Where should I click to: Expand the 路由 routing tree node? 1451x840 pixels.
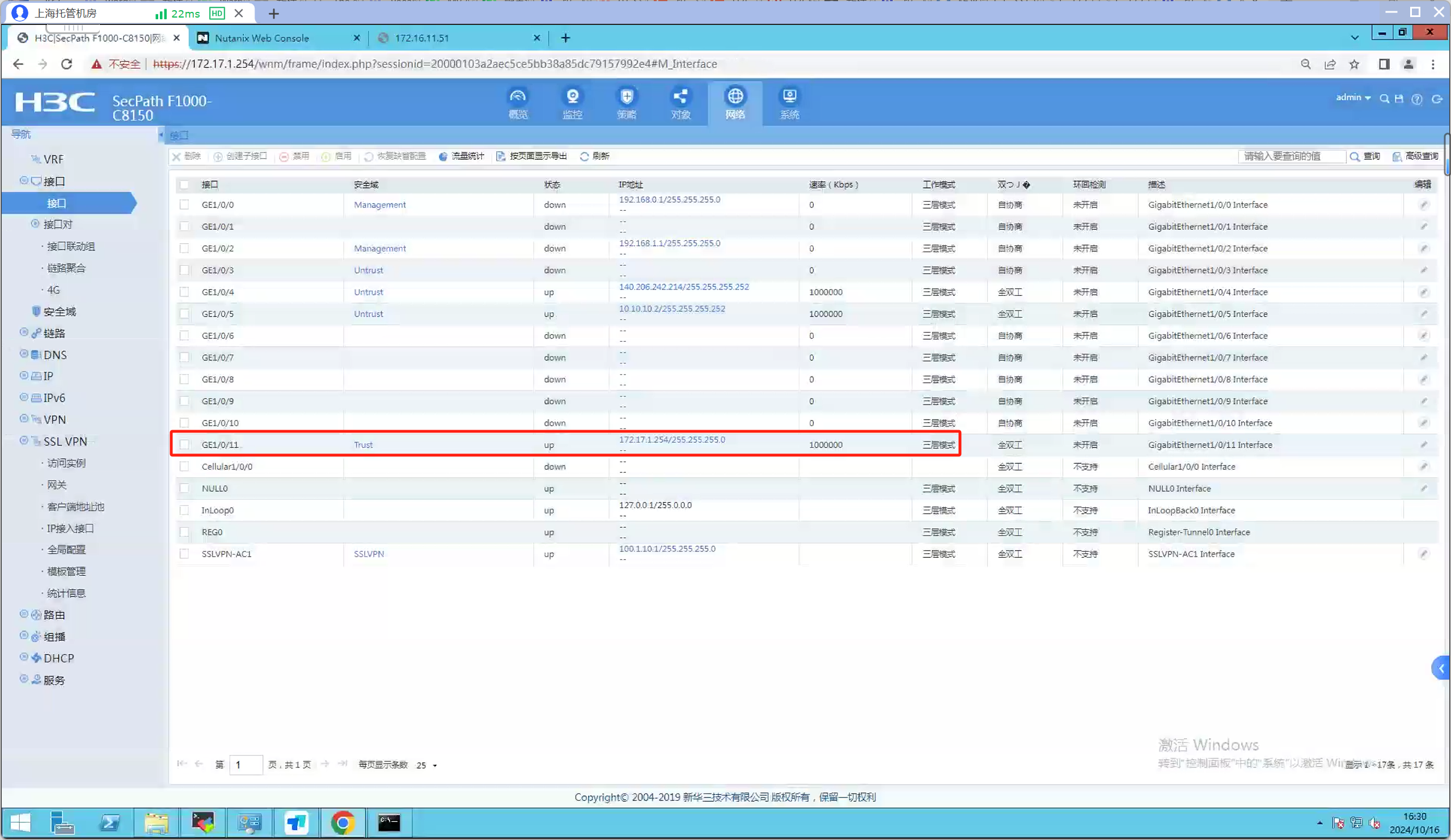pyautogui.click(x=24, y=614)
